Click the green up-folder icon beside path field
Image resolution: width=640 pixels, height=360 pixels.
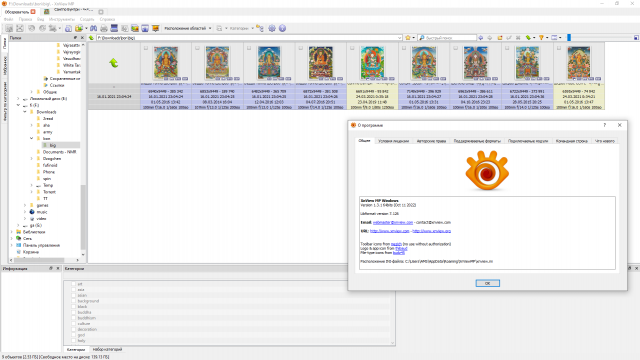click(91, 38)
